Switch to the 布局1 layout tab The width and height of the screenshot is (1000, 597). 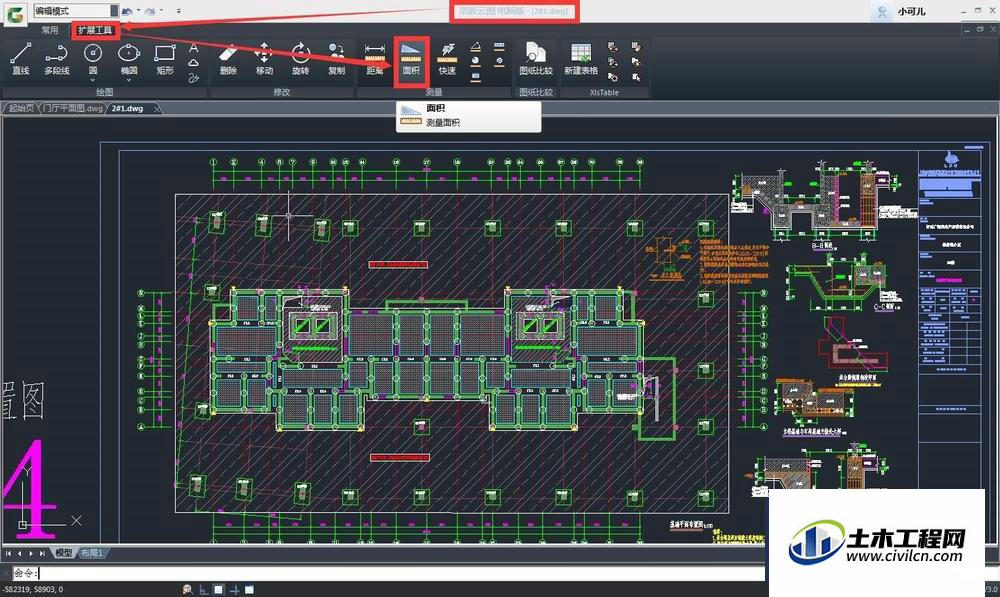[x=91, y=553]
